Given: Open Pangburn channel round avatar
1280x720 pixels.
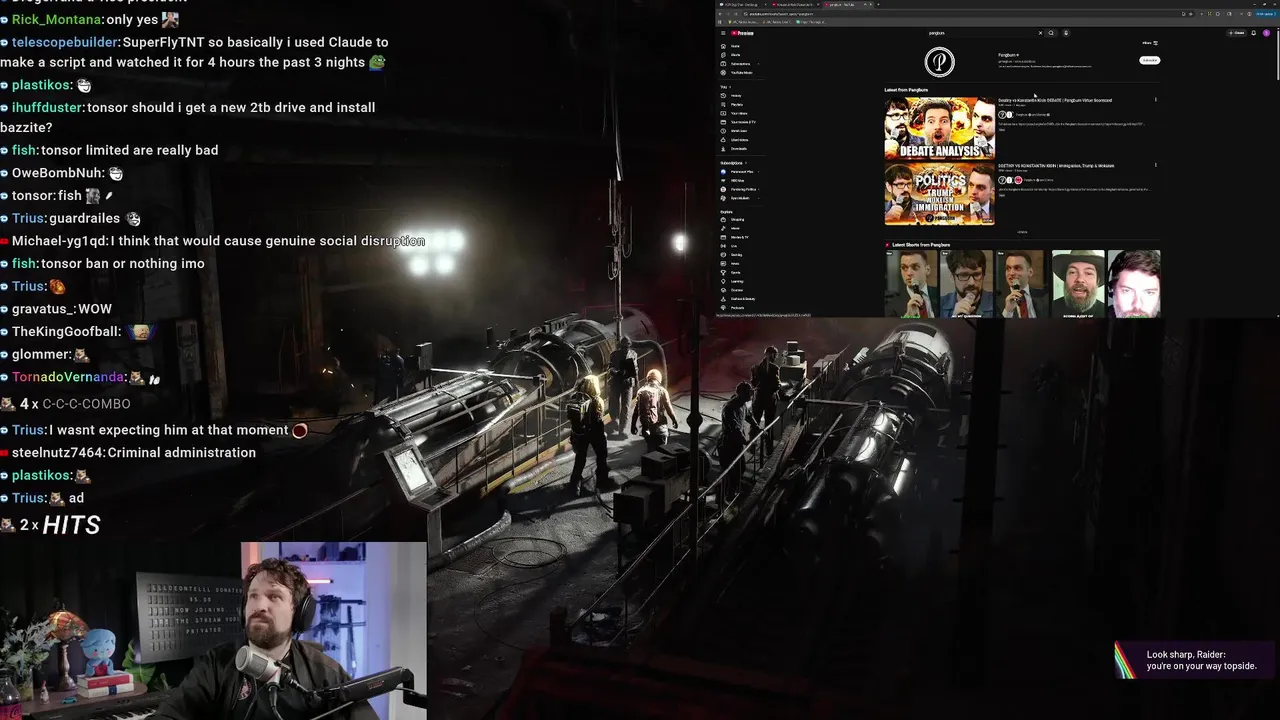Looking at the screenshot, I should (939, 62).
